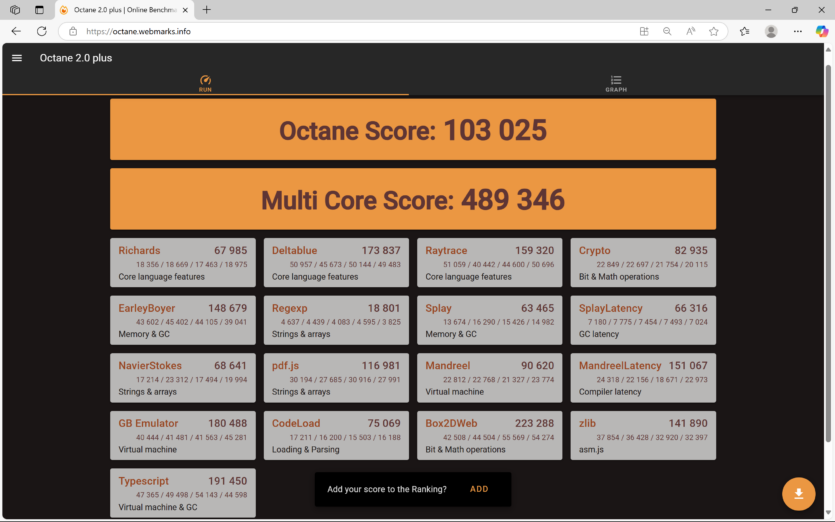Click the Box2DWeb benchmark name
Viewport: 835px width, 522px height.
click(x=451, y=423)
